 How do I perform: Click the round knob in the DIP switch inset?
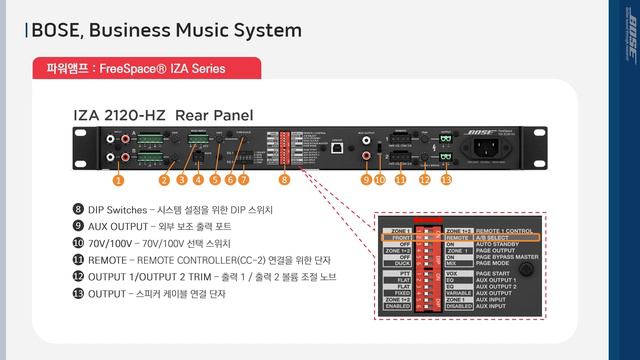point(526,269)
